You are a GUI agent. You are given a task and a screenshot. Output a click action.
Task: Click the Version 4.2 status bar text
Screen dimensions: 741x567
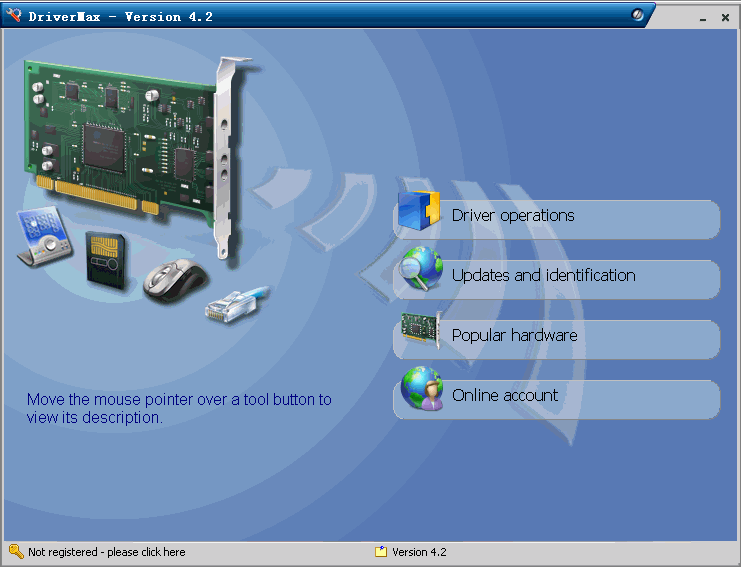pyautogui.click(x=419, y=552)
